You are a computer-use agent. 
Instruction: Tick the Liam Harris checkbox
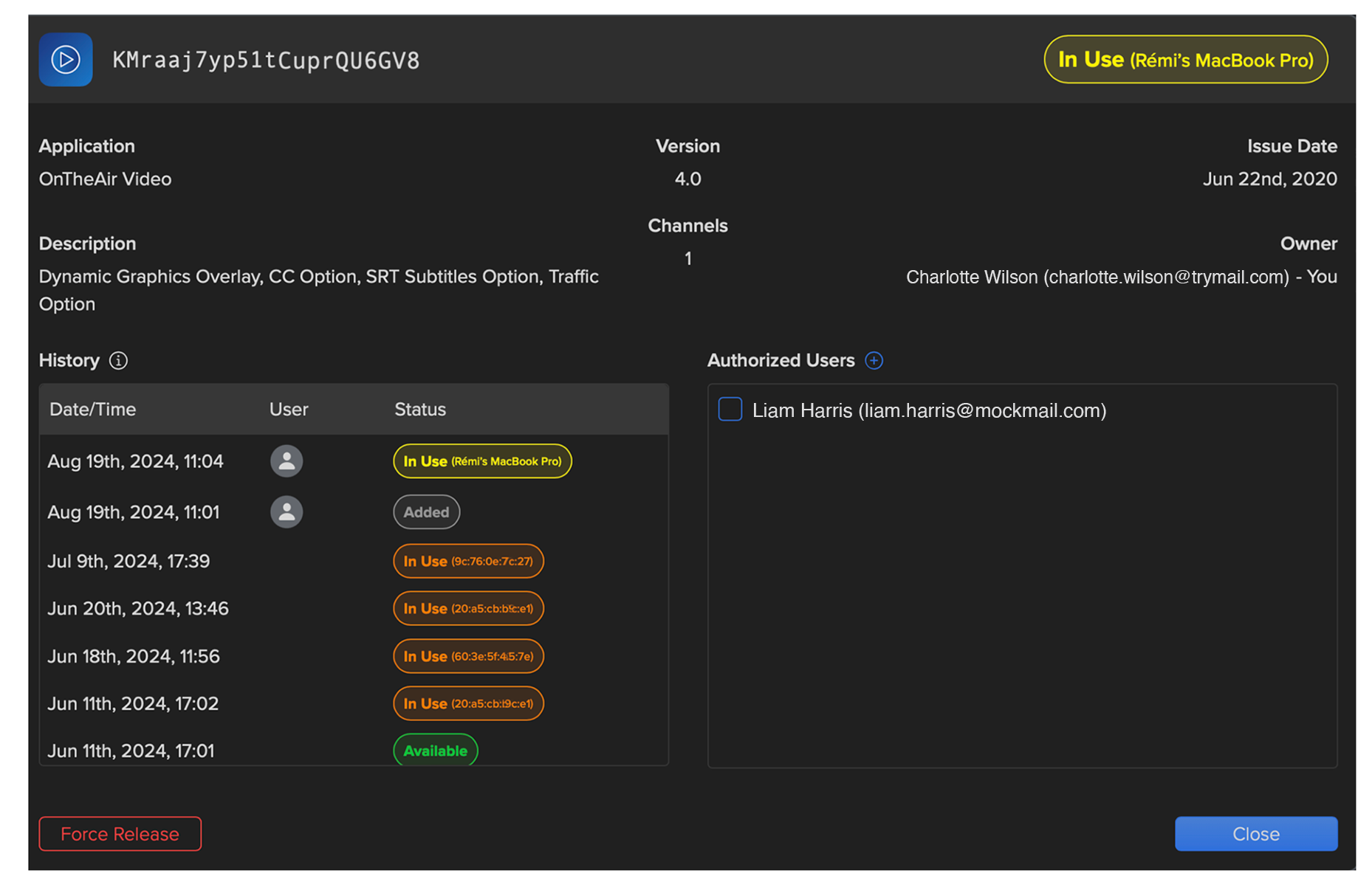[x=730, y=410]
